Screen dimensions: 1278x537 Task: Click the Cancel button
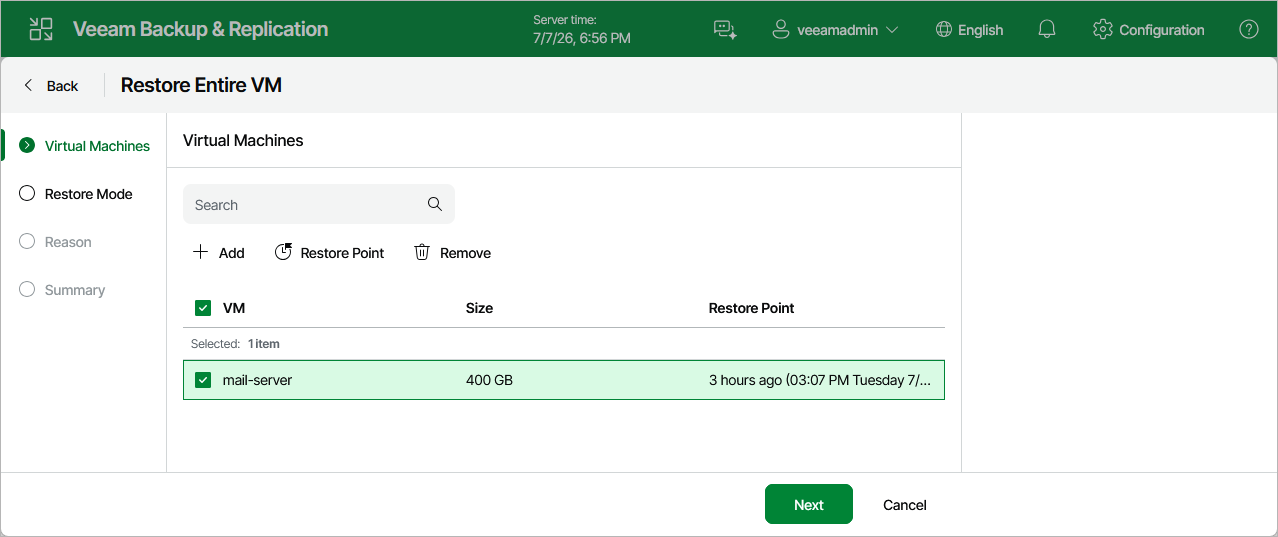coord(905,505)
